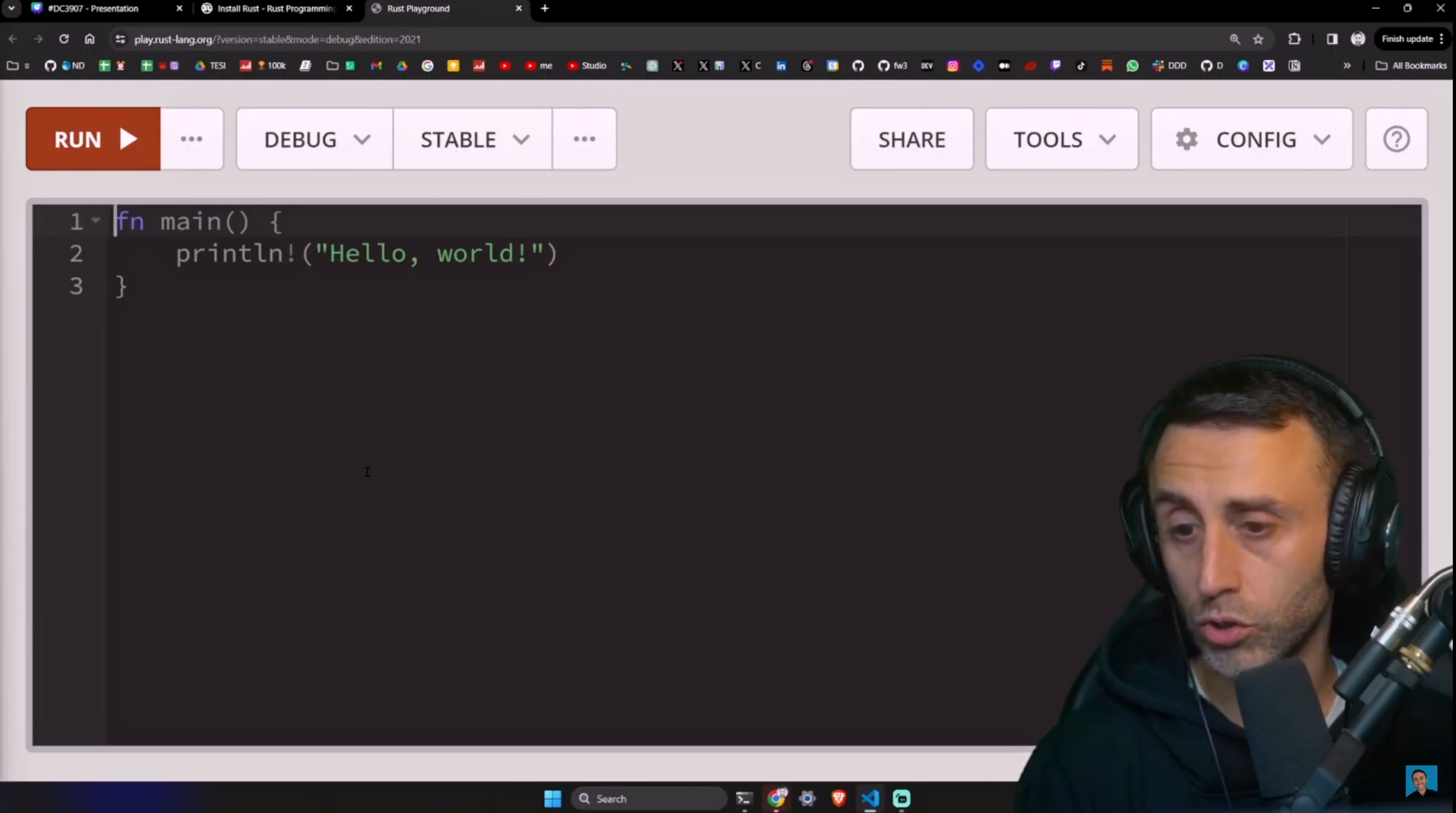Open the Notion bookmark
Image resolution: width=1456 pixels, height=813 pixels.
click(1294, 65)
